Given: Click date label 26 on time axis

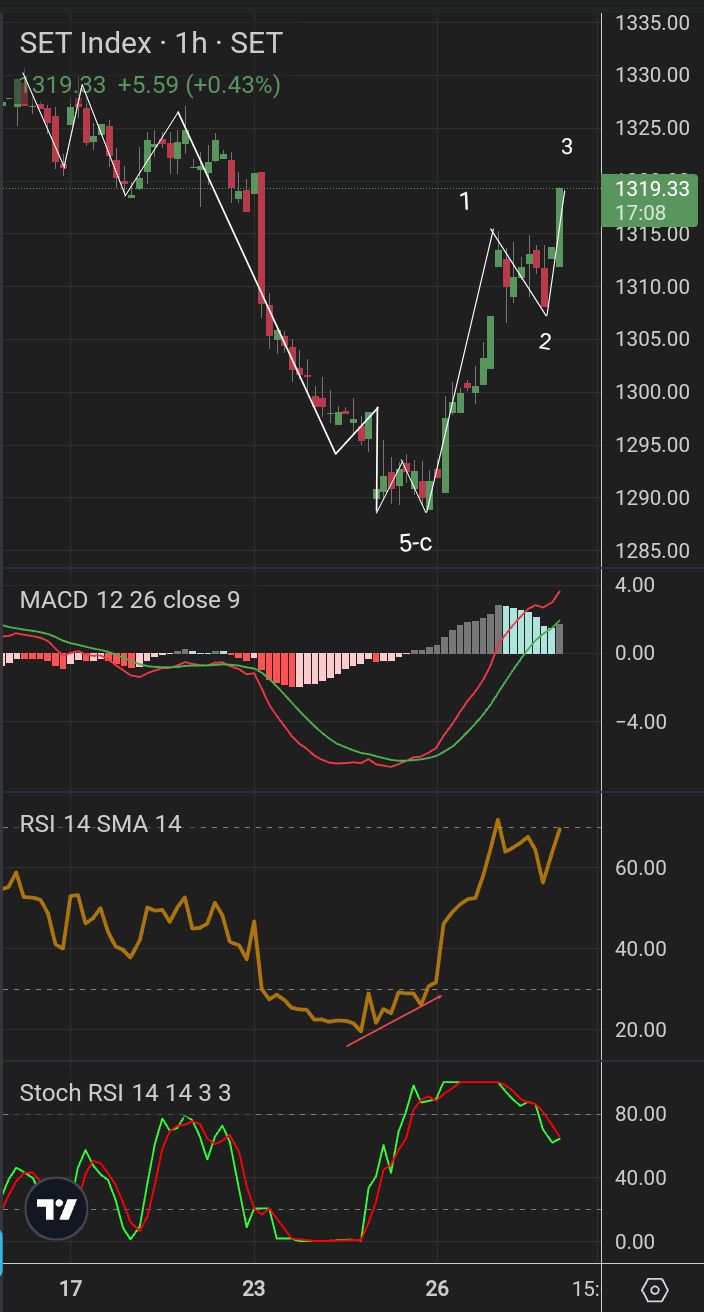Looking at the screenshot, I should 437,1289.
